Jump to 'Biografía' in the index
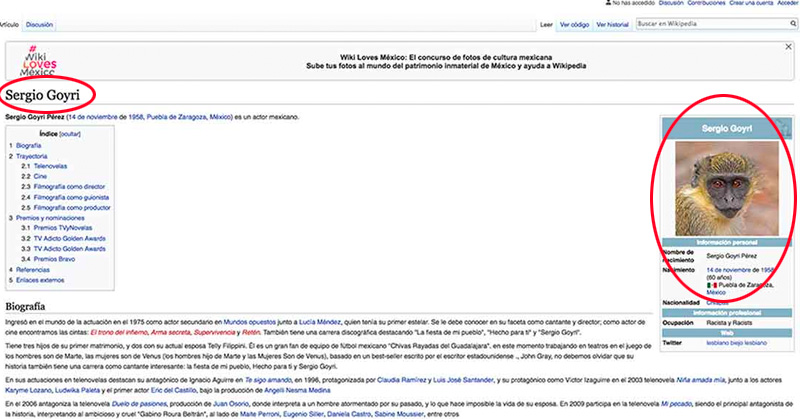The width and height of the screenshot is (800, 419). [29, 145]
